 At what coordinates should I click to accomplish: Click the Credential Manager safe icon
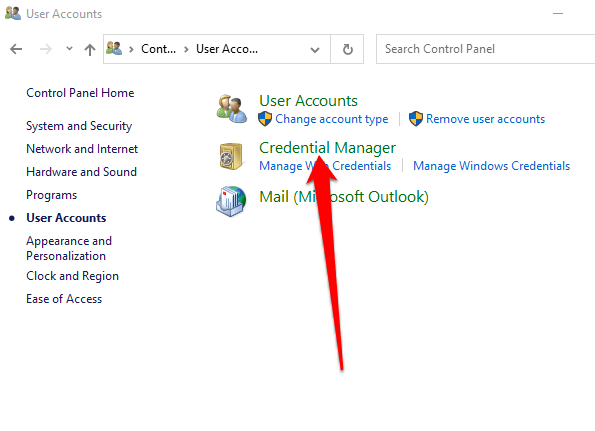[231, 156]
